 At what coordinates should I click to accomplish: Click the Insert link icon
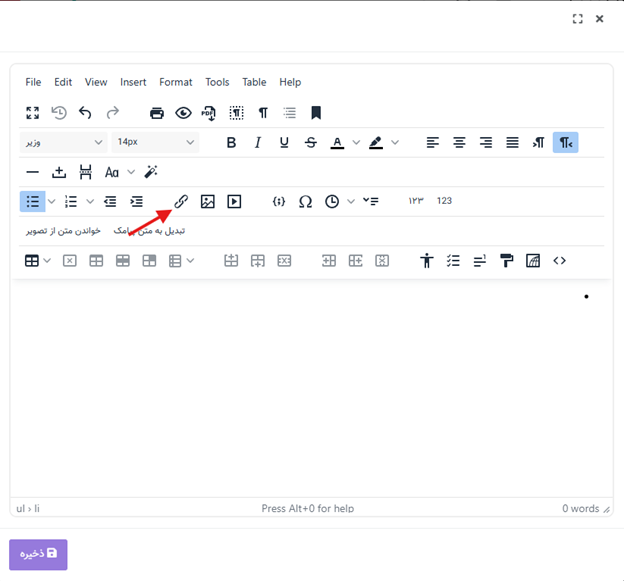[x=181, y=201]
